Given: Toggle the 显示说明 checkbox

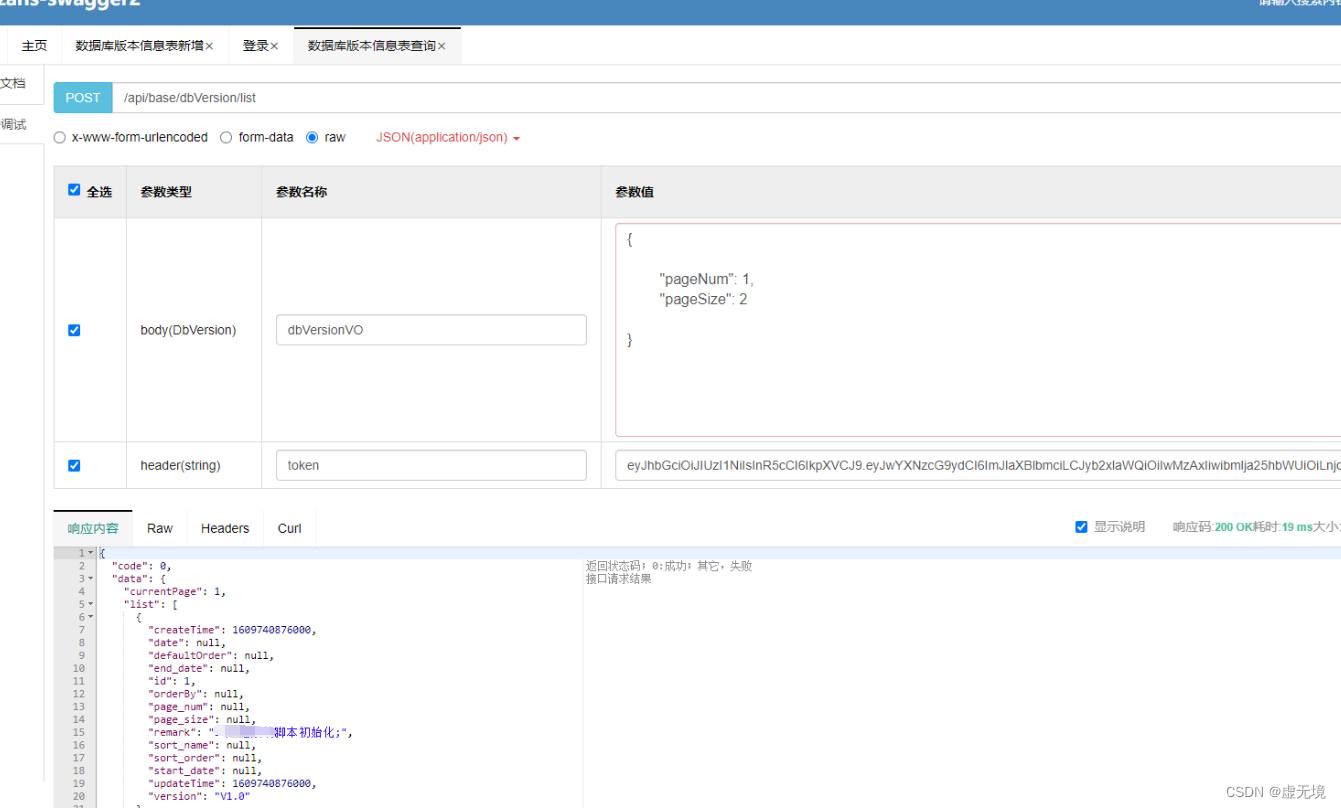Looking at the screenshot, I should [1081, 527].
